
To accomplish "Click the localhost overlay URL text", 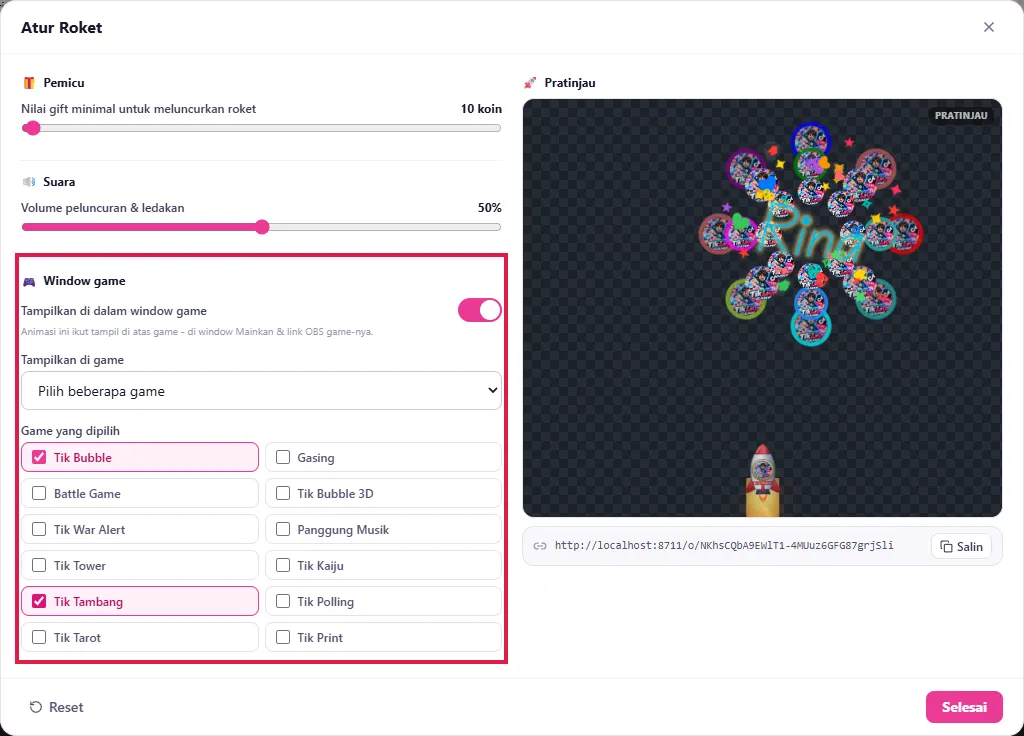I will click(724, 545).
